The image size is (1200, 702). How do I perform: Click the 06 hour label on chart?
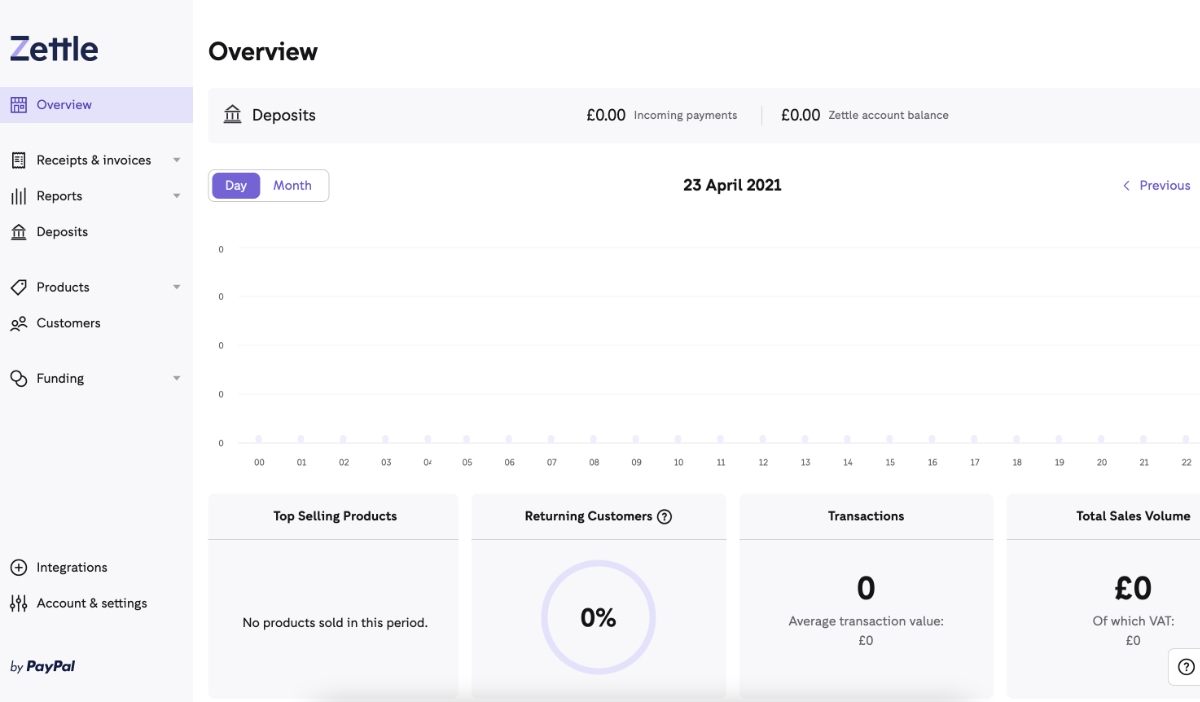[x=510, y=463]
